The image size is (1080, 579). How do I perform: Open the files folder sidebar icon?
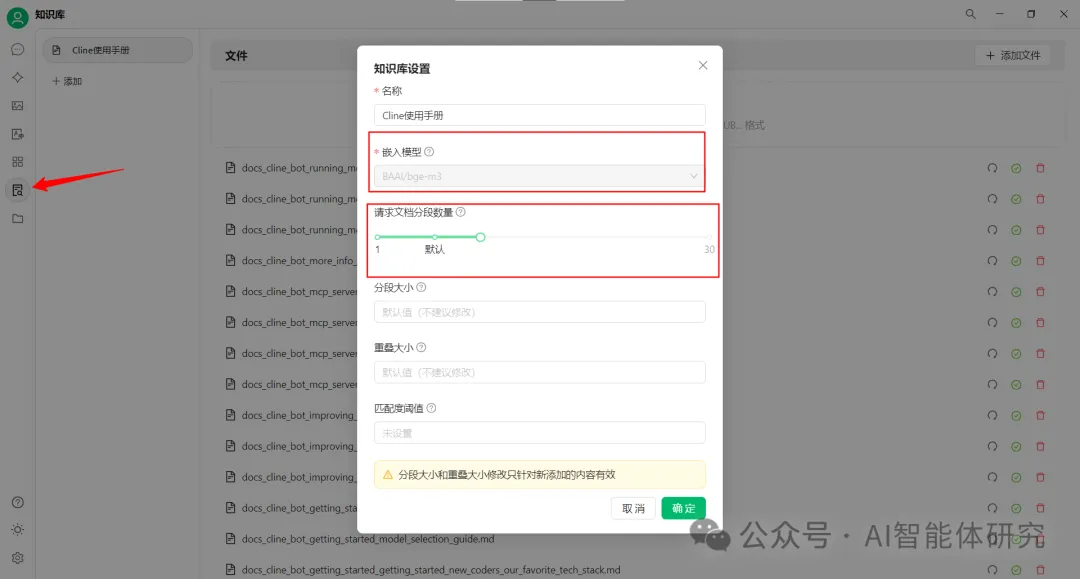[18, 218]
